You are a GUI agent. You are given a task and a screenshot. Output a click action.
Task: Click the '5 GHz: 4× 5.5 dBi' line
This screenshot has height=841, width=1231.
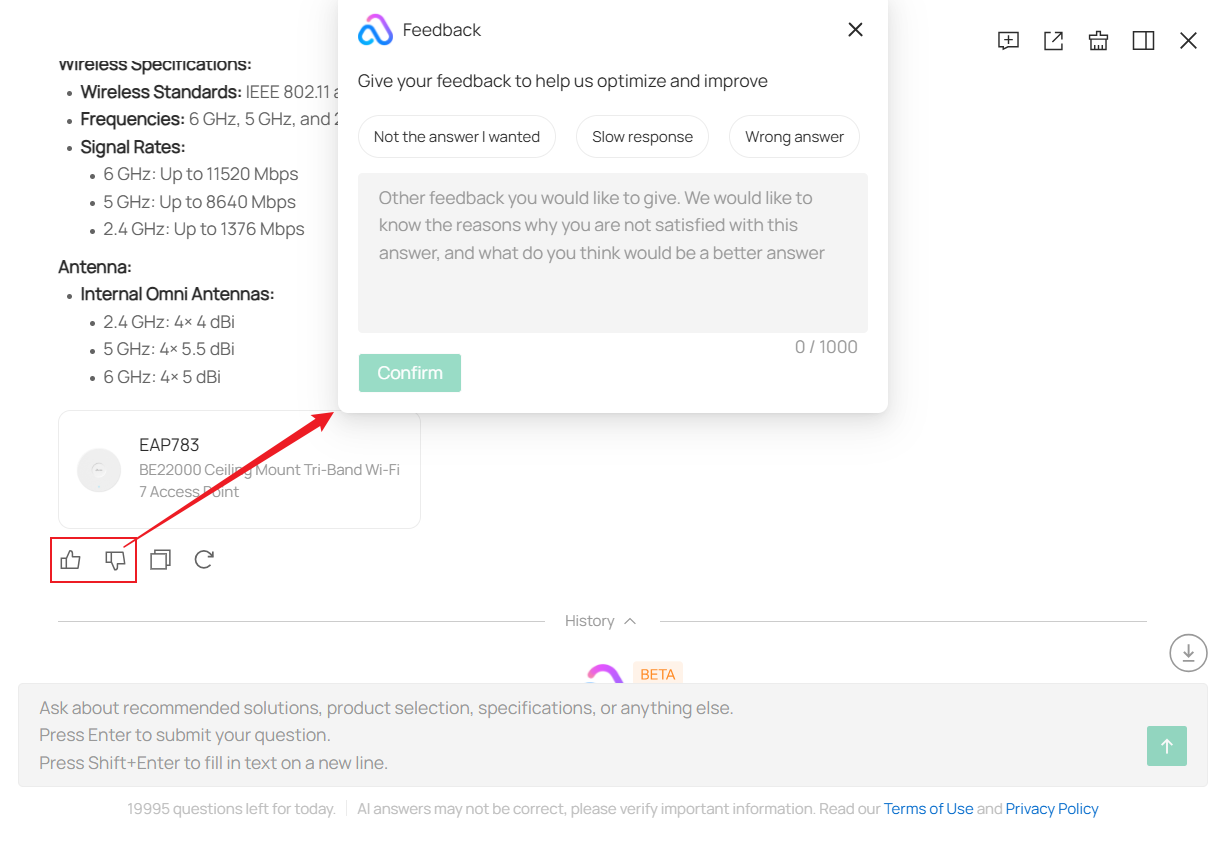tap(169, 349)
